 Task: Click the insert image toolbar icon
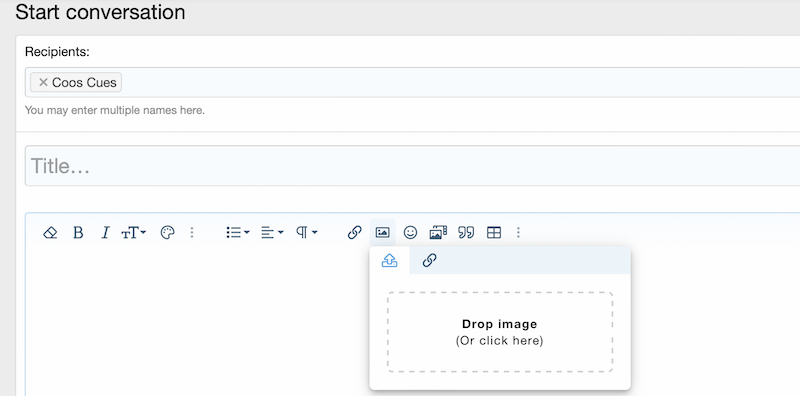382,233
